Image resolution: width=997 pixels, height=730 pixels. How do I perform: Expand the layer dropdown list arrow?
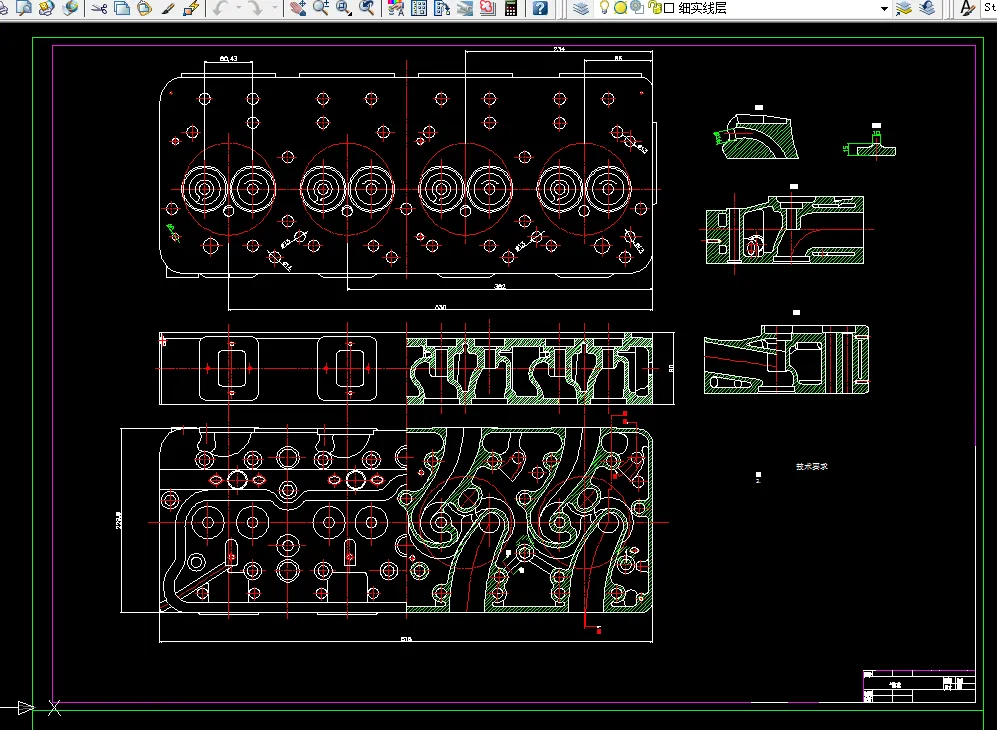tap(884, 8)
